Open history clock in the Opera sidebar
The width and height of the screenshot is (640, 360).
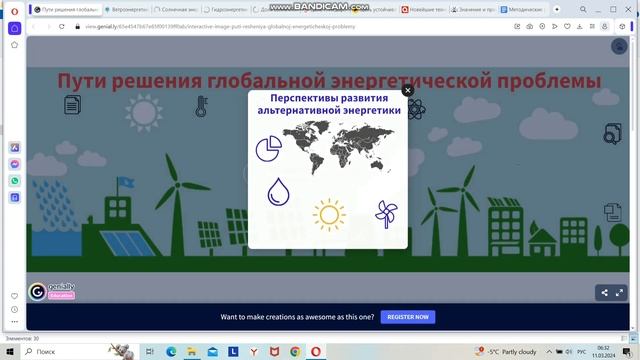15,309
